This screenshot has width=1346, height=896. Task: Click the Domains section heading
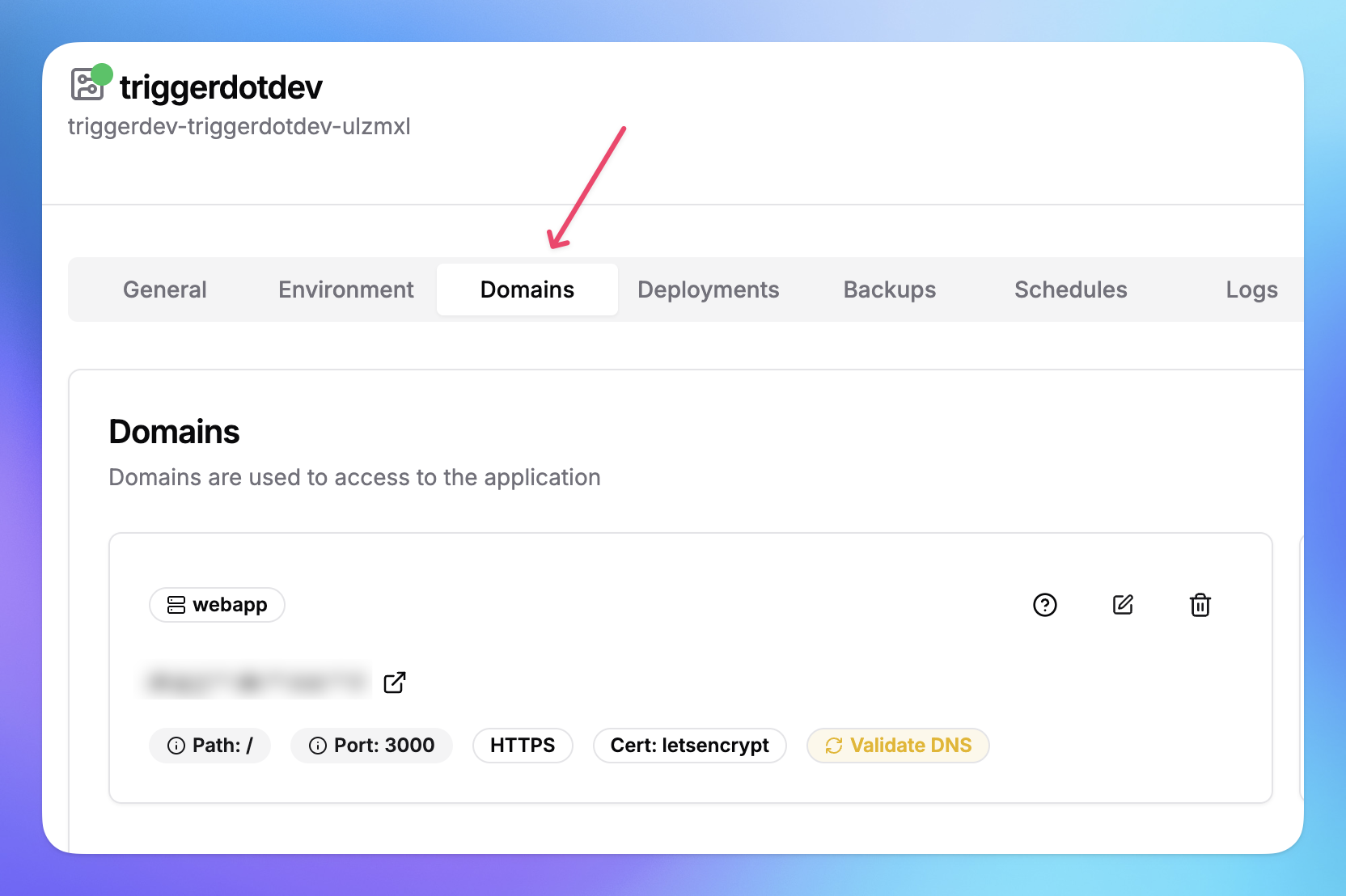coord(175,432)
